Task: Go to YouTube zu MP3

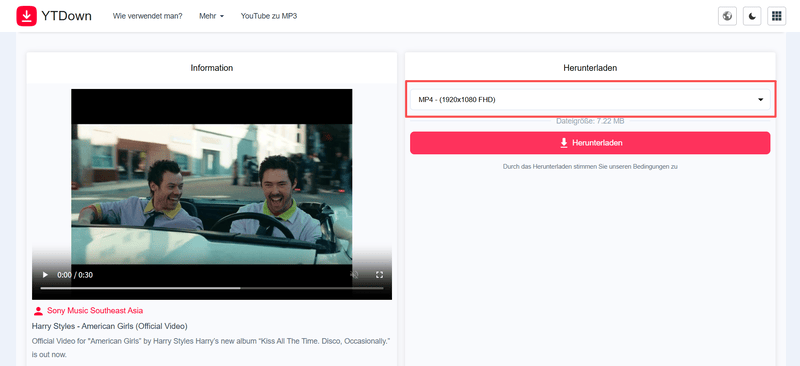Action: [269, 16]
